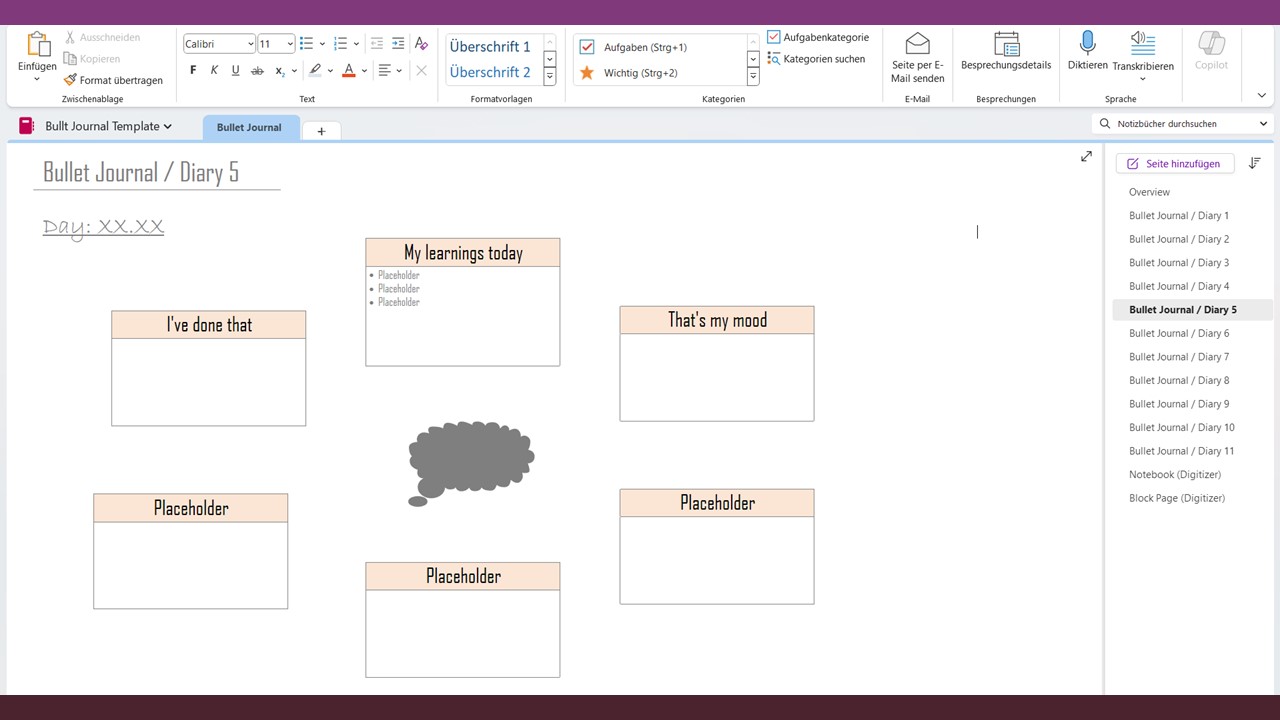Image resolution: width=1280 pixels, height=720 pixels.
Task: Clear all formatting with eraser icon
Action: (421, 43)
